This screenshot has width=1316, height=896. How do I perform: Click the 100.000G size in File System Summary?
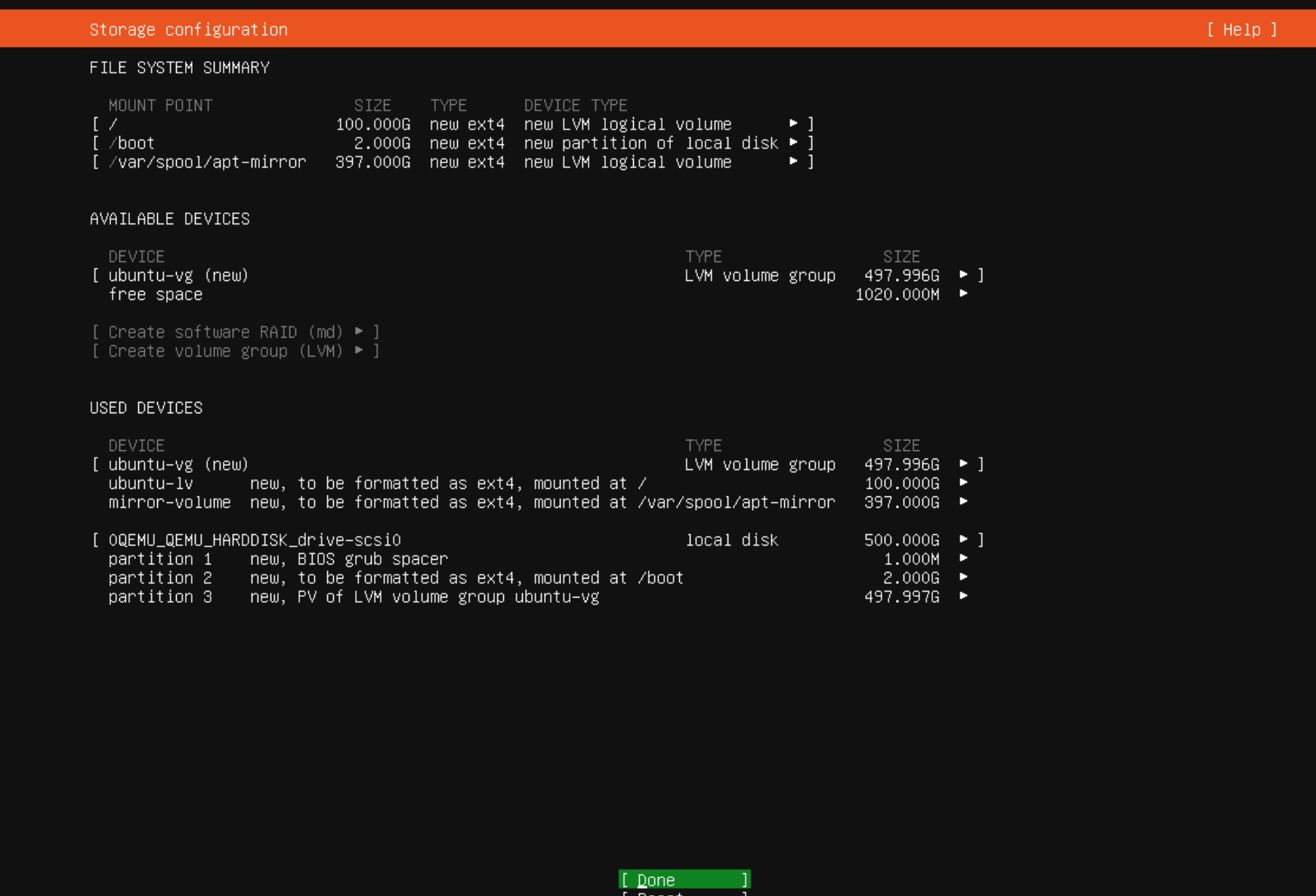click(x=373, y=124)
